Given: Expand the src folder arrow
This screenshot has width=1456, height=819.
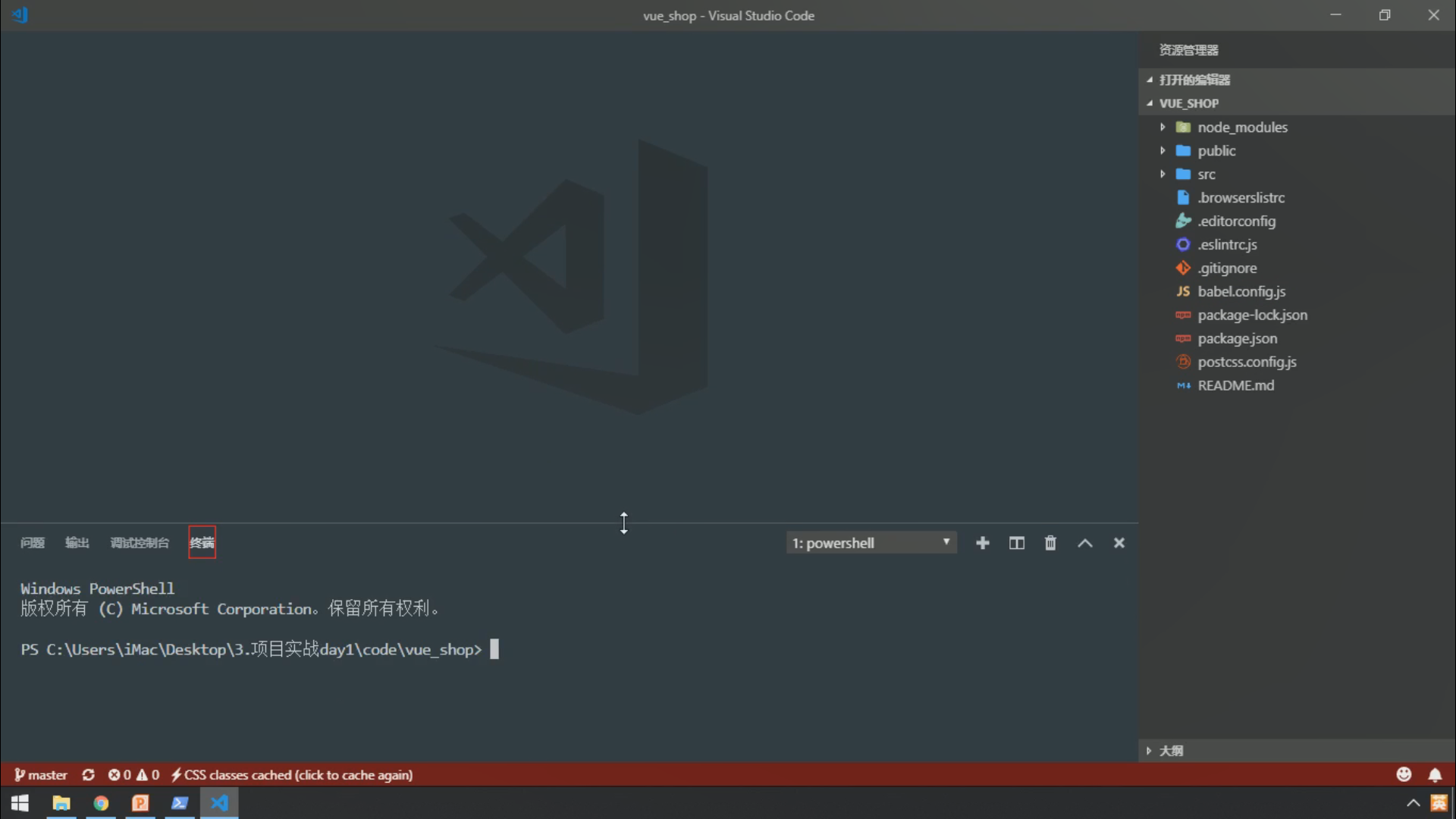Looking at the screenshot, I should coord(1163,174).
